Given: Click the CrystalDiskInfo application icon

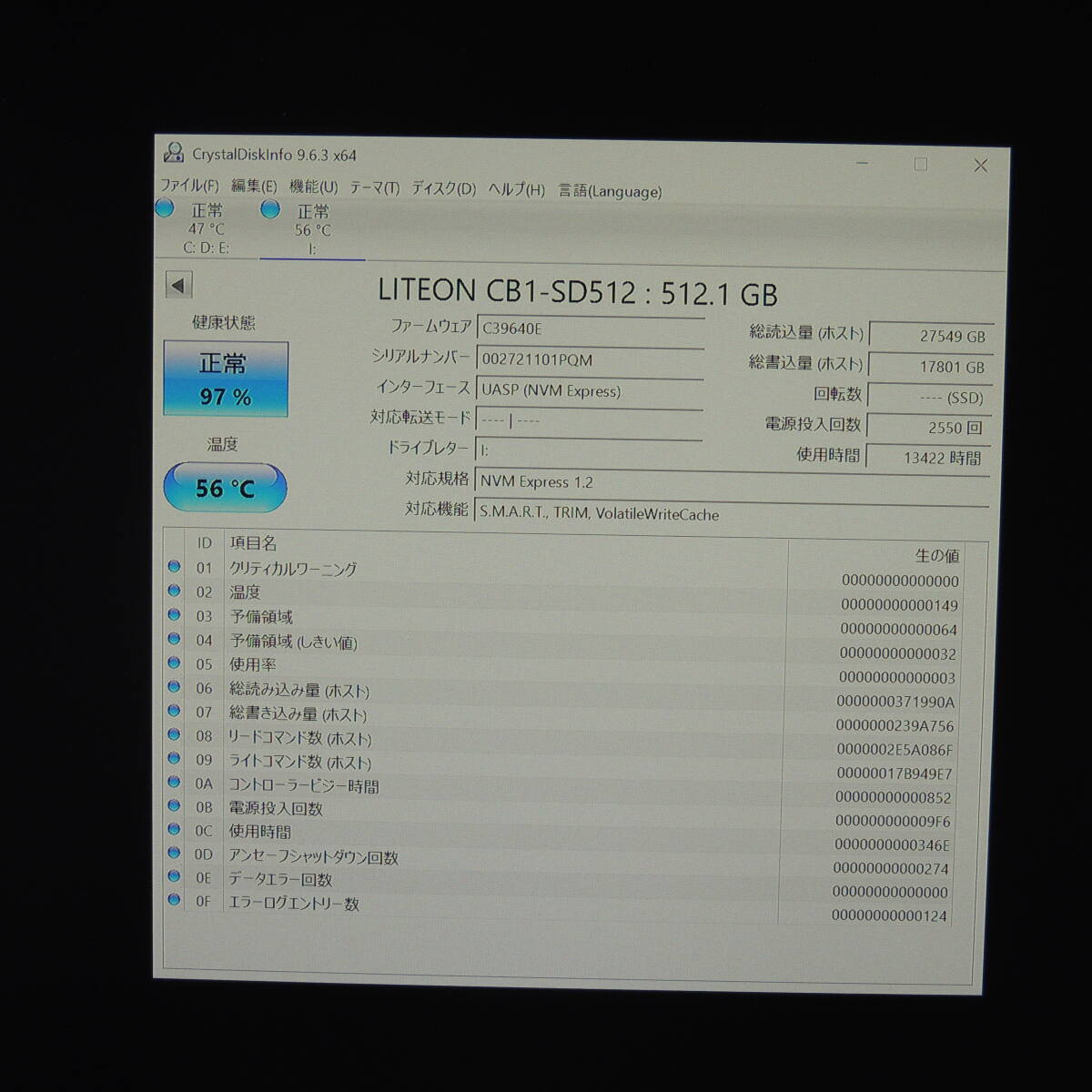Looking at the screenshot, I should [x=175, y=151].
